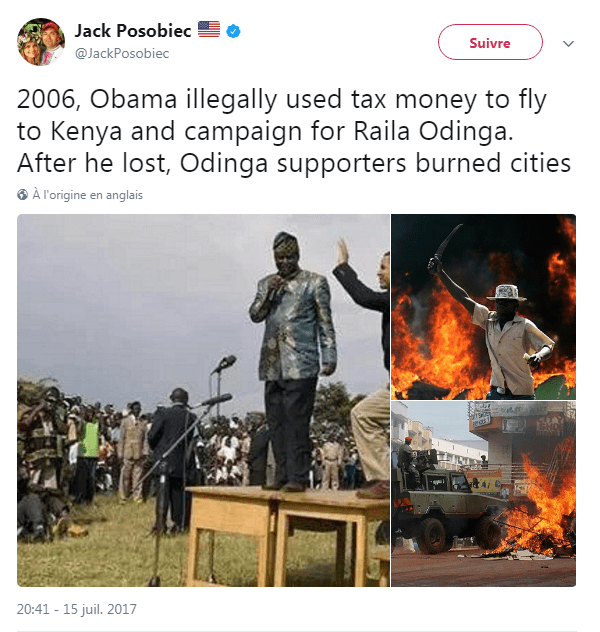Open Jack Posobiec's profile avatar
This screenshot has width=600, height=632.
[x=41, y=42]
